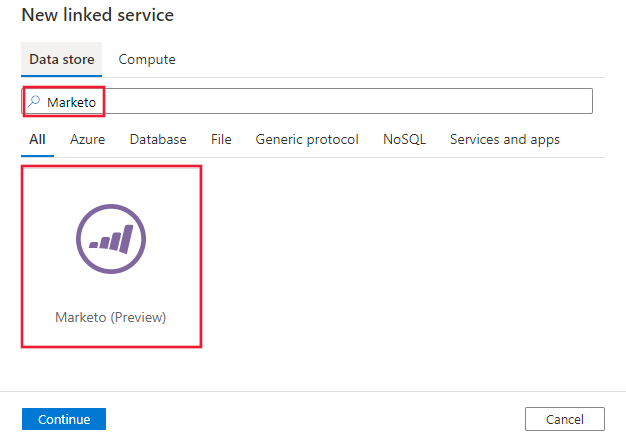Screen dimensions: 626x443
Task: Select the All category filter
Action: coord(37,139)
